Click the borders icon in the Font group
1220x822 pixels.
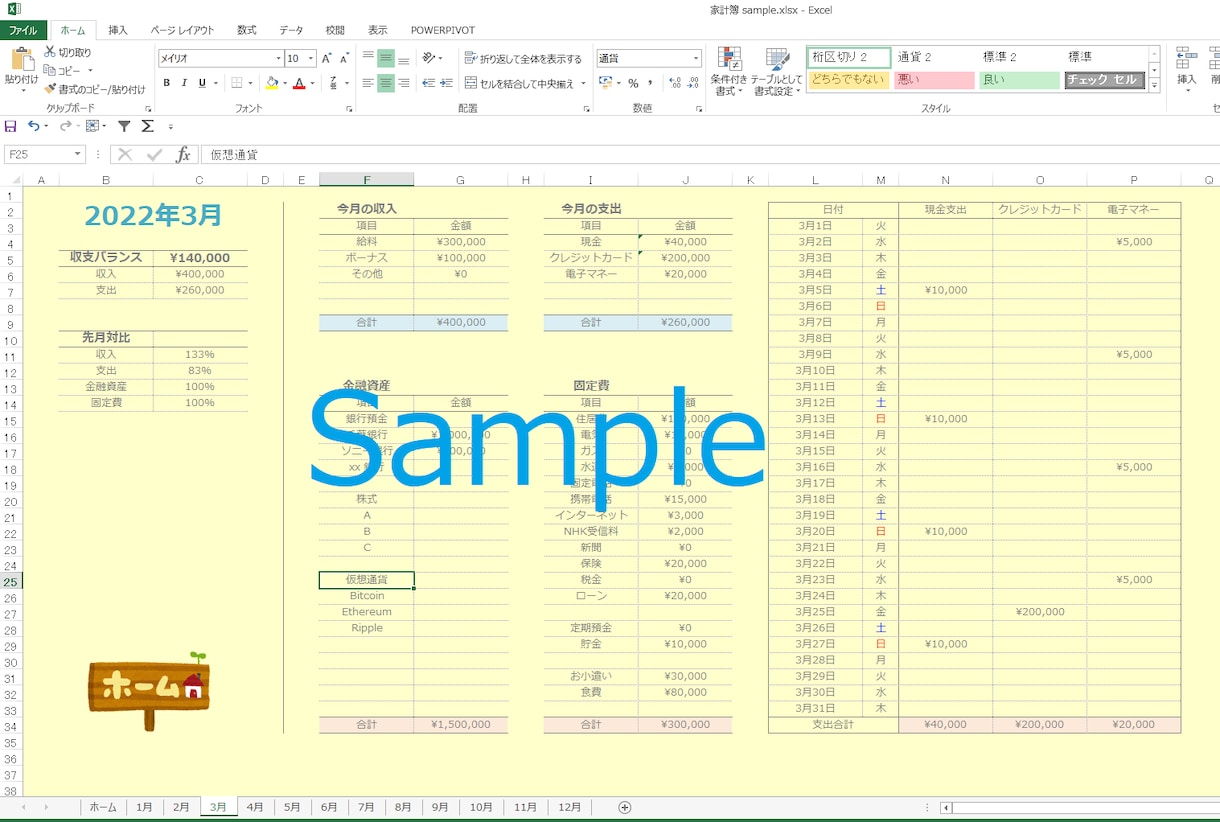pyautogui.click(x=236, y=83)
